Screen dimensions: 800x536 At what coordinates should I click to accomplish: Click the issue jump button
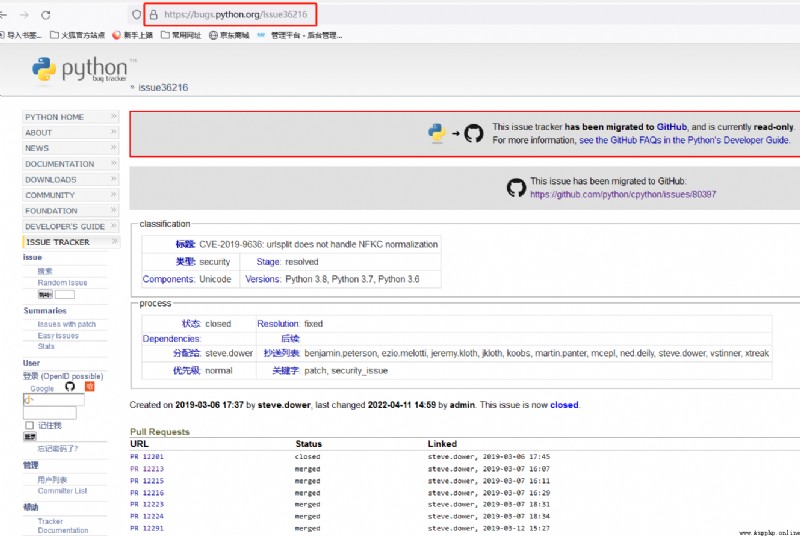click(45, 294)
